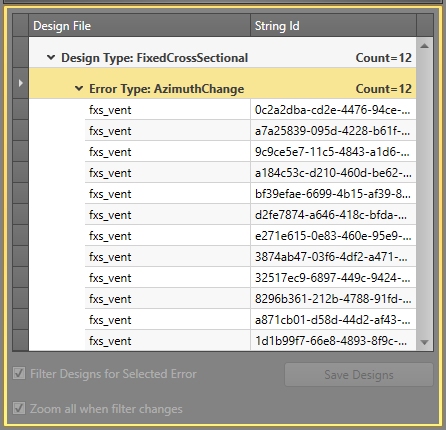Sort by the String Id column header

[333, 25]
